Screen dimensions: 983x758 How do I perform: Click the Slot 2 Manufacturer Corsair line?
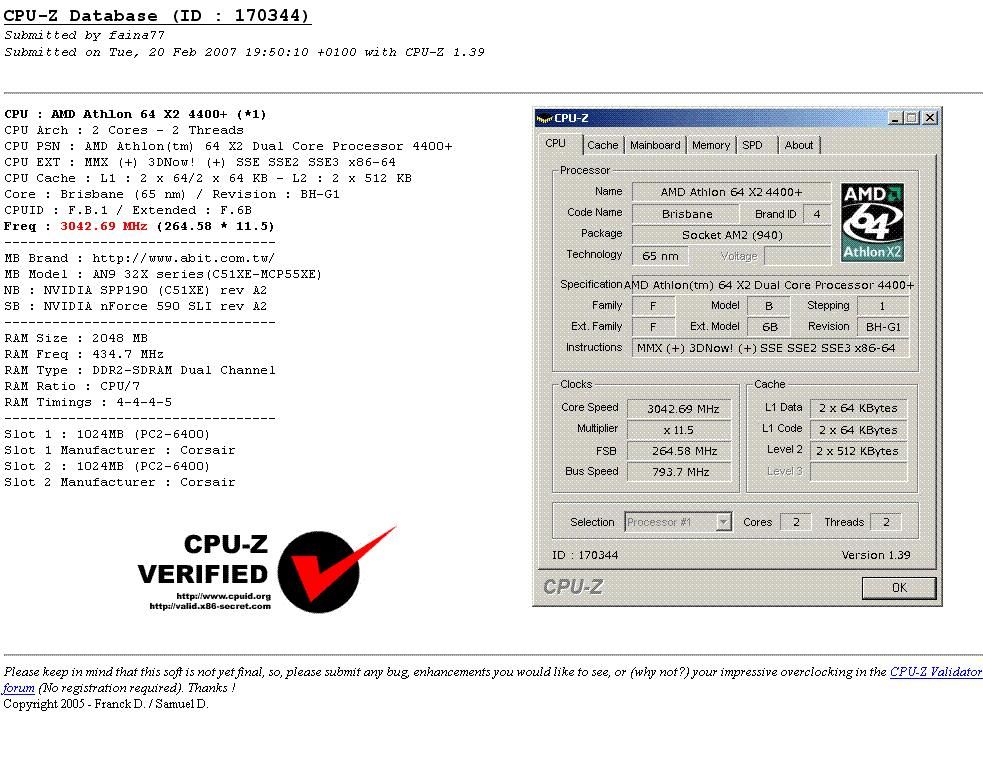pos(120,482)
